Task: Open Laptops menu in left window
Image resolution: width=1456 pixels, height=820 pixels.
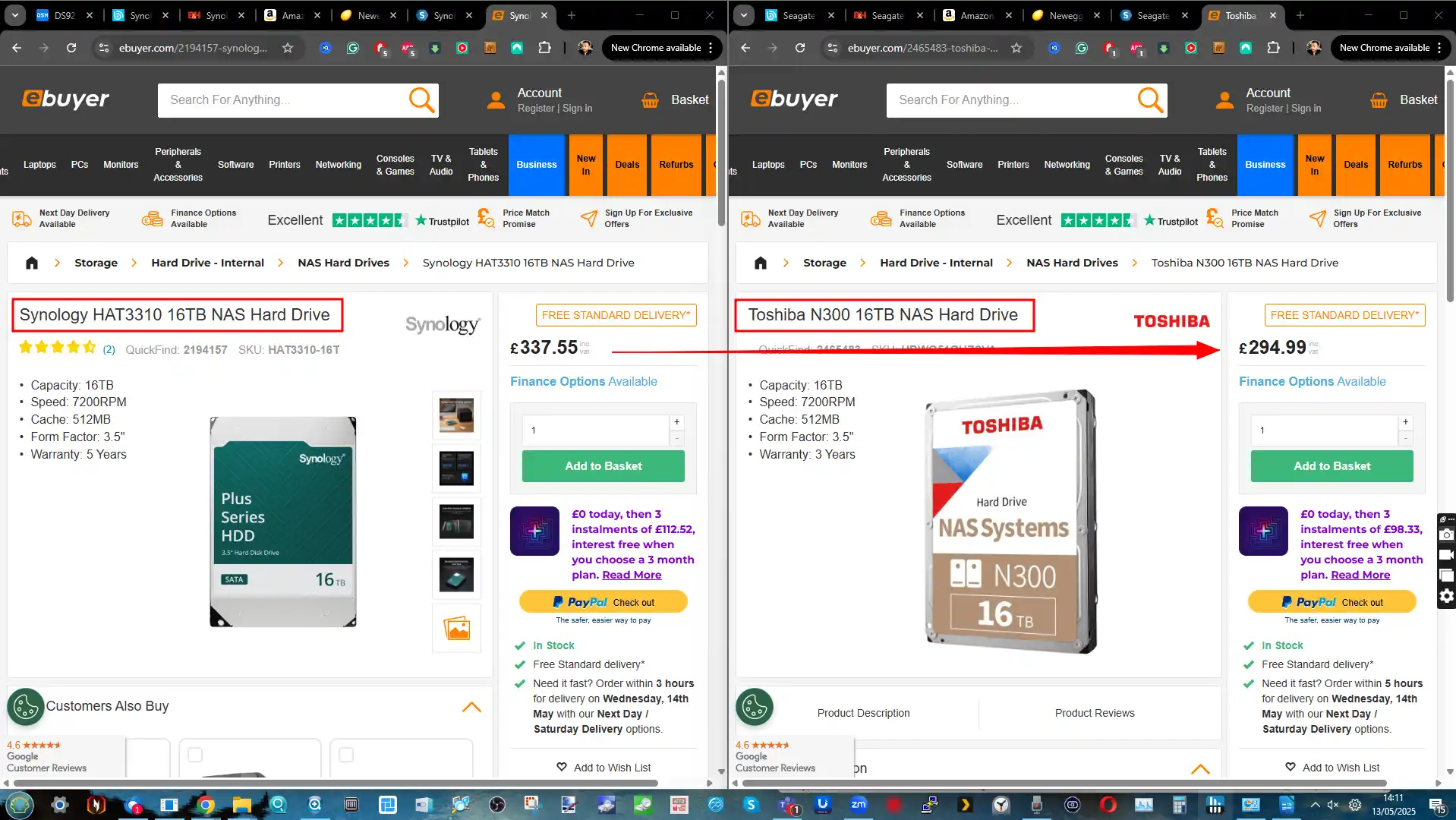Action: click(x=39, y=165)
